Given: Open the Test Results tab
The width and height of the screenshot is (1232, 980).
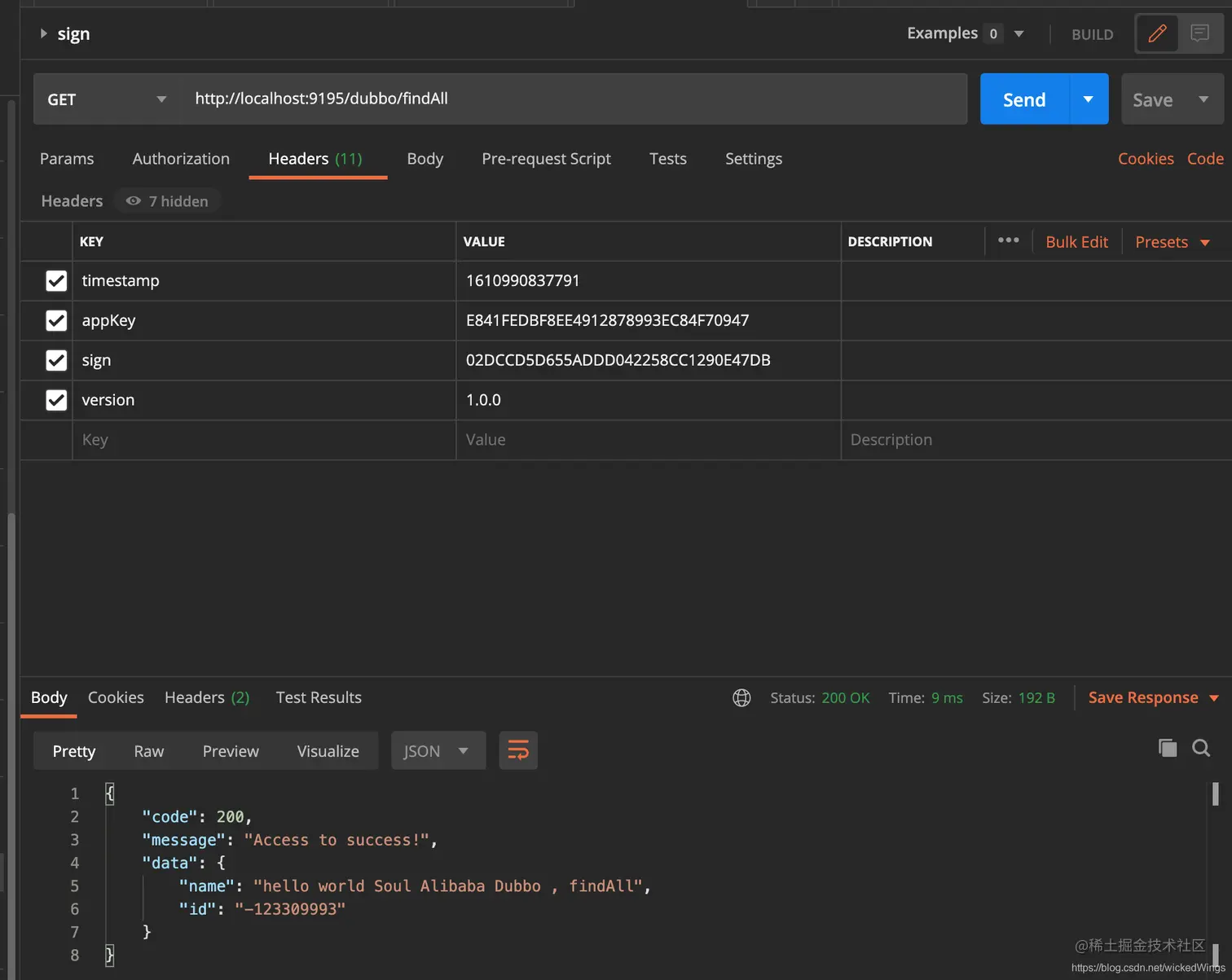Looking at the screenshot, I should tap(319, 698).
